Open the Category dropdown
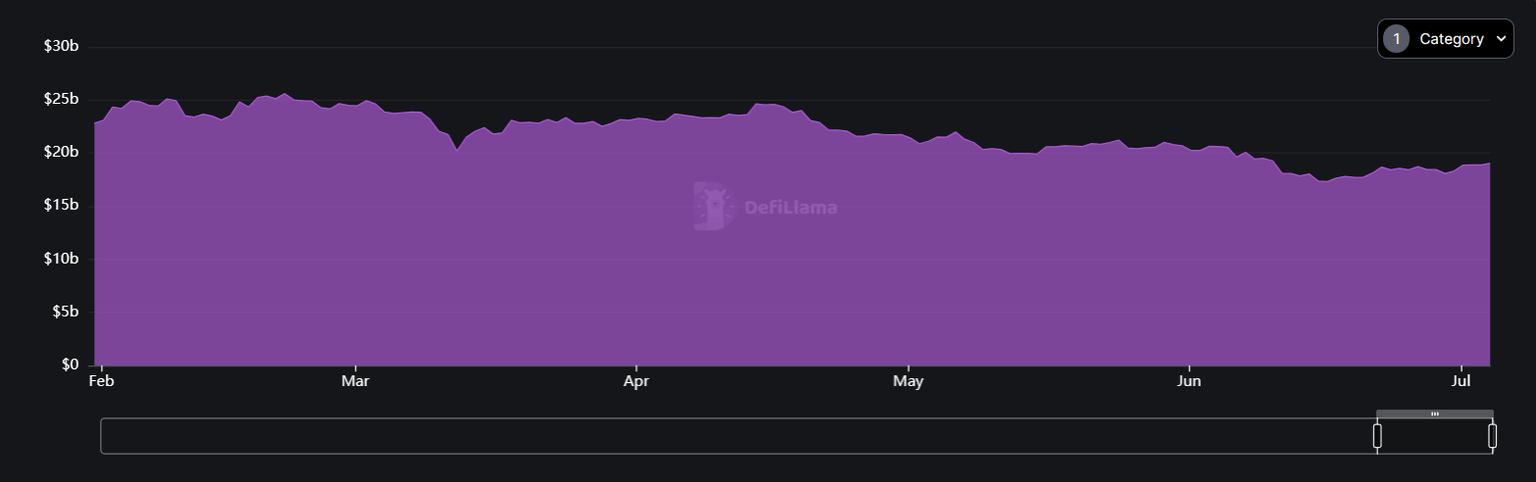The height and width of the screenshot is (482, 1536). coord(1445,39)
